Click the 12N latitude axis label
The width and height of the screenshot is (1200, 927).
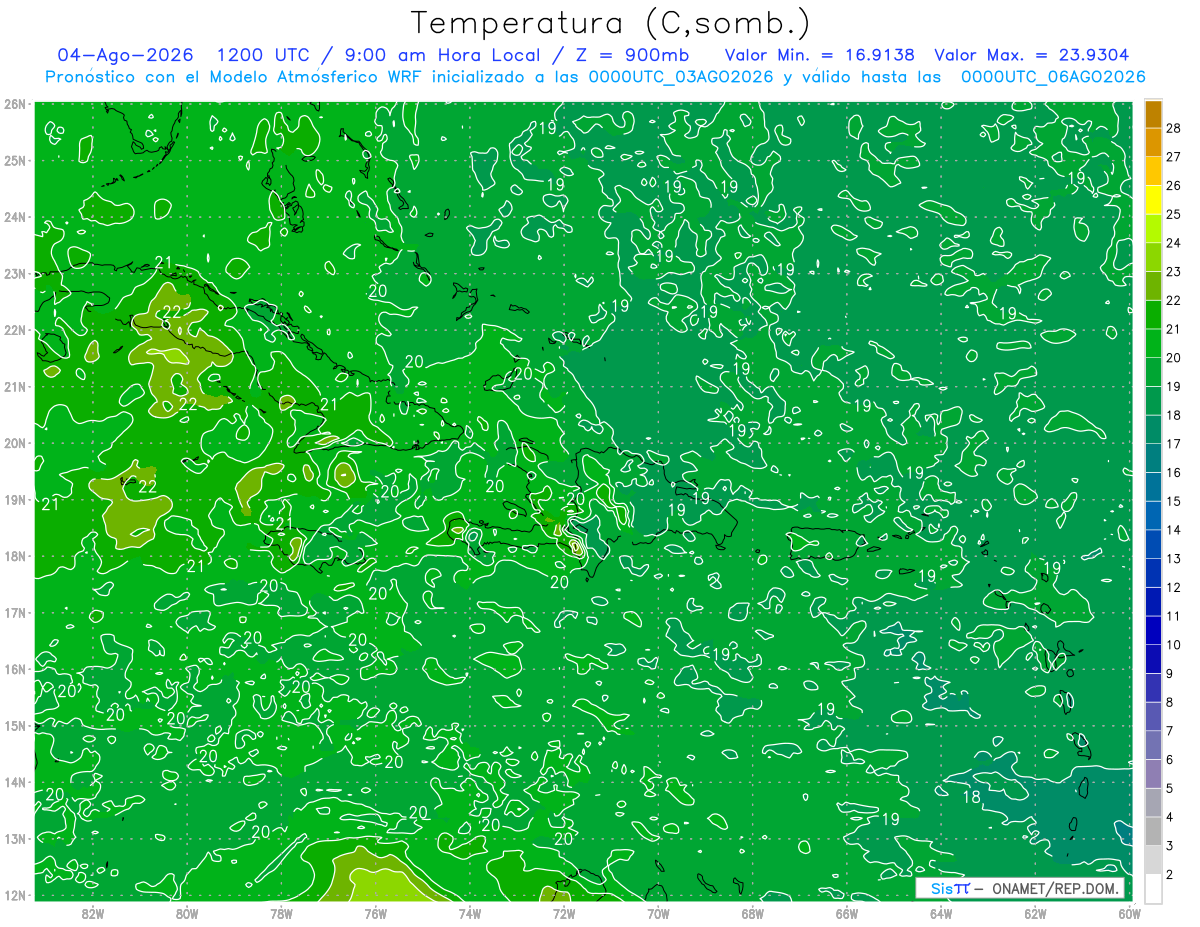point(15,895)
